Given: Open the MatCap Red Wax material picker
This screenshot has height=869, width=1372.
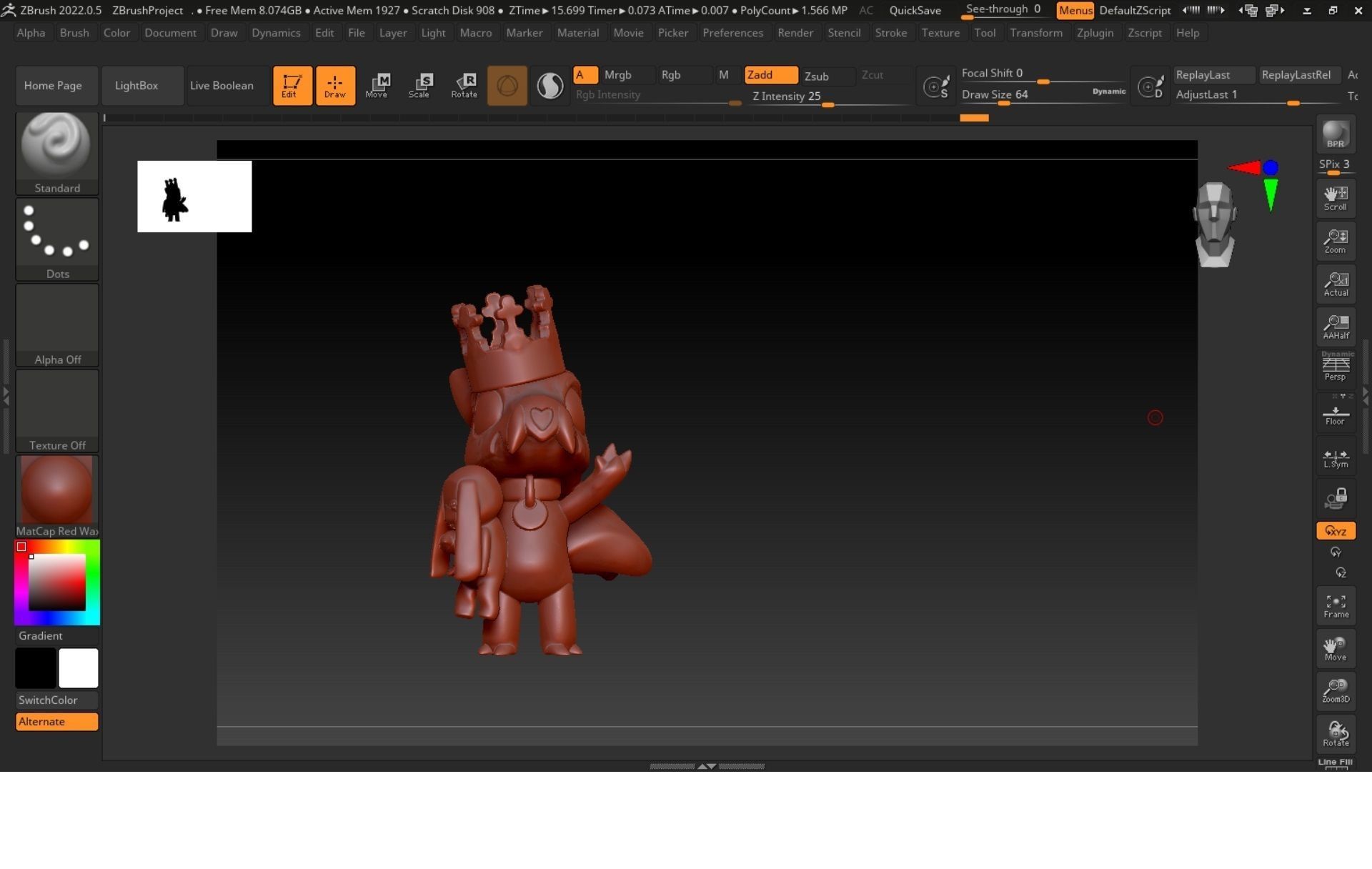Looking at the screenshot, I should (x=57, y=496).
